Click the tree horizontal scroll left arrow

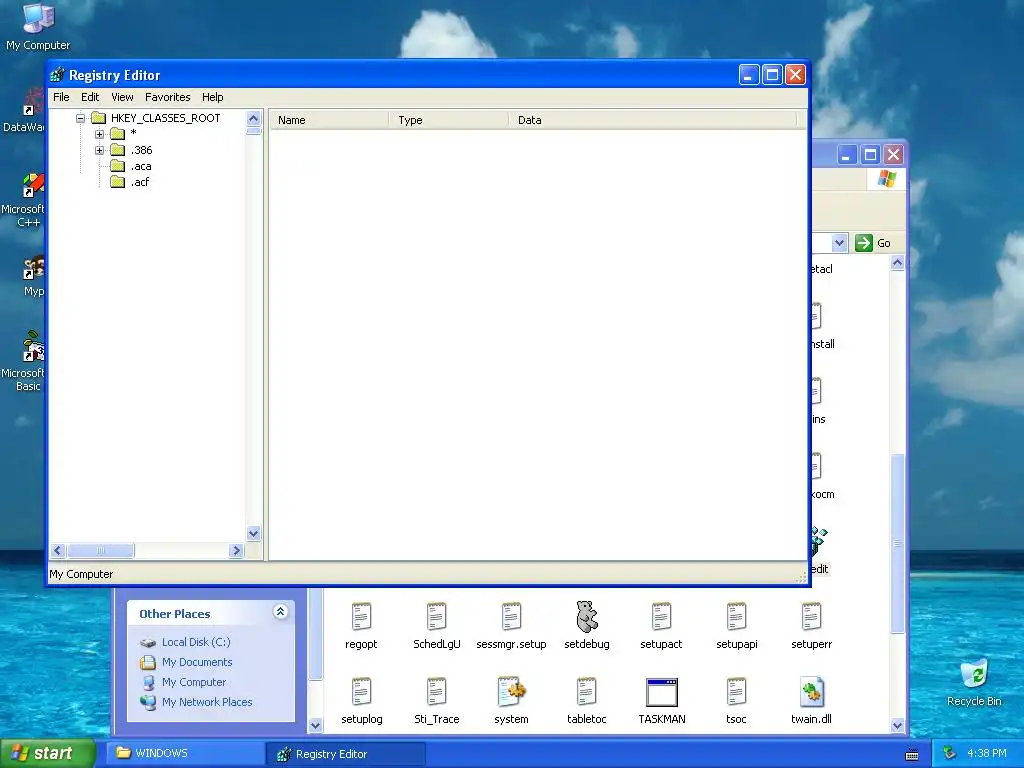[57, 551]
